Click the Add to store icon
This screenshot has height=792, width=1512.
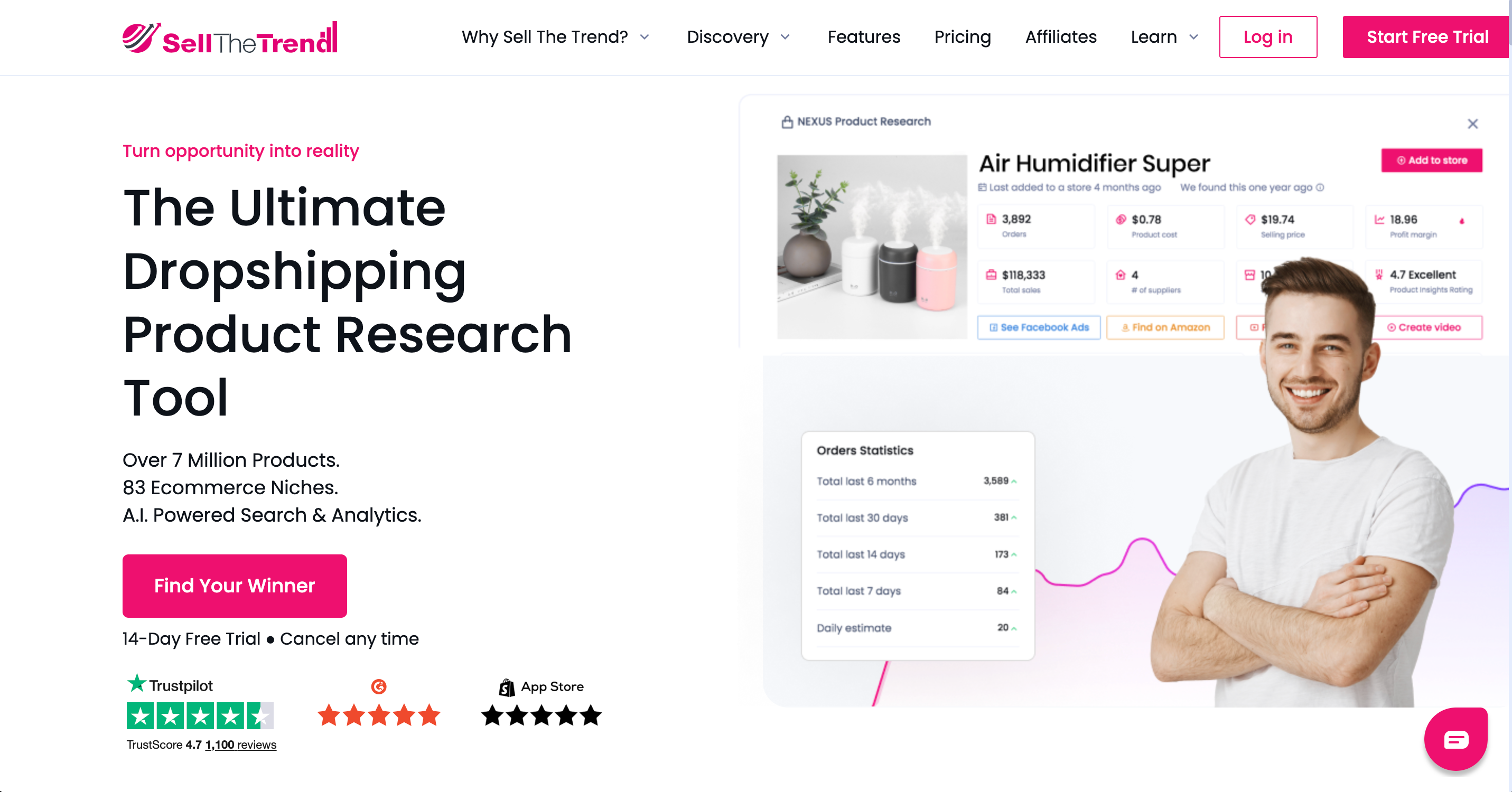(1401, 160)
